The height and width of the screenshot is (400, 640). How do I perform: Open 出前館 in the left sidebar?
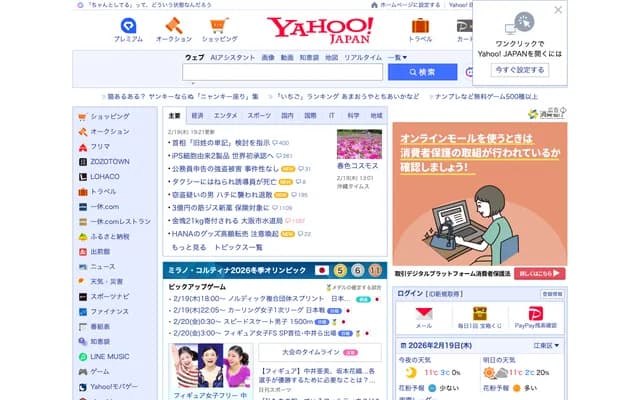click(x=100, y=252)
